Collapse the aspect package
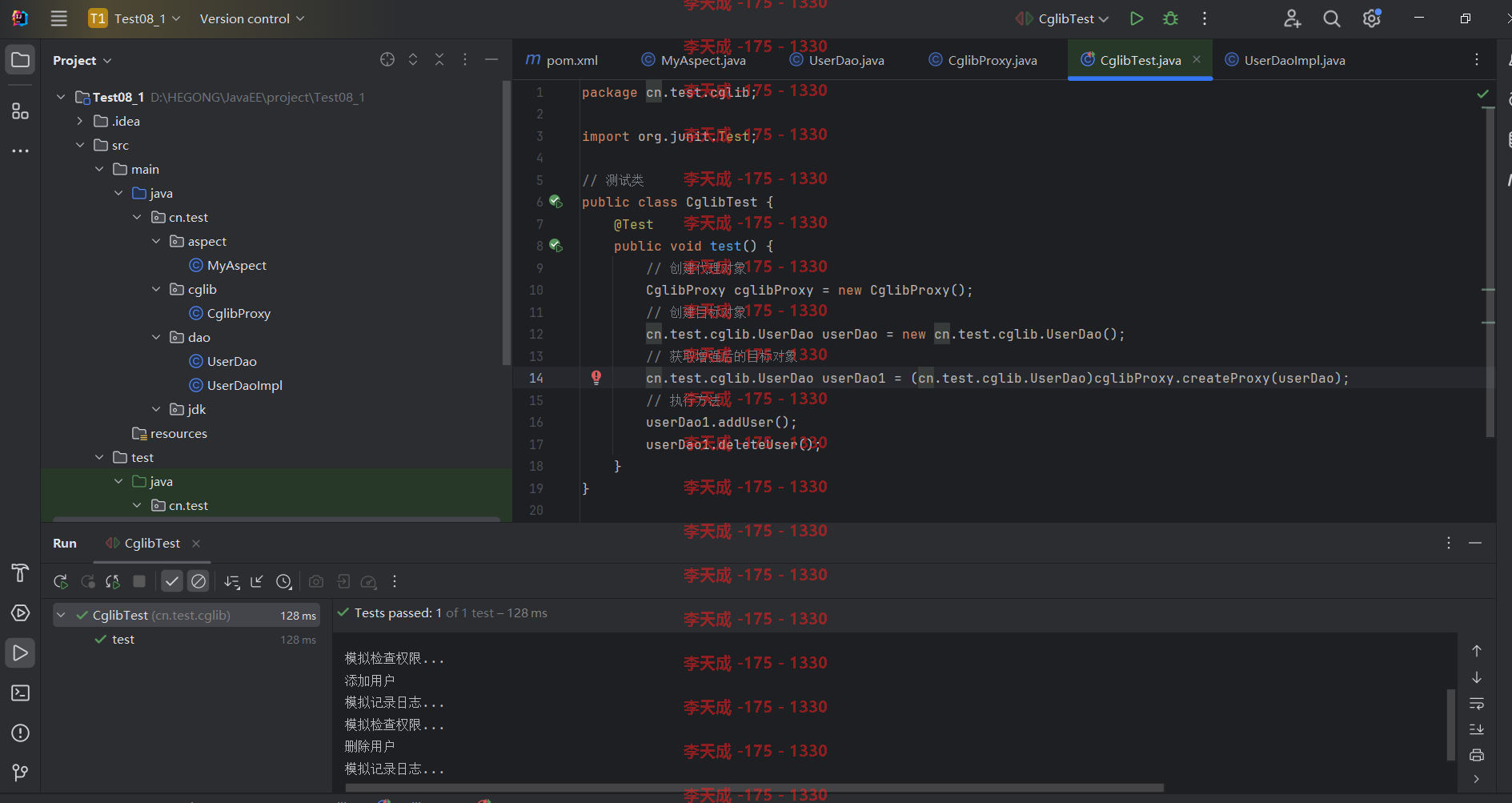Image resolution: width=1512 pixels, height=803 pixels. [156, 241]
